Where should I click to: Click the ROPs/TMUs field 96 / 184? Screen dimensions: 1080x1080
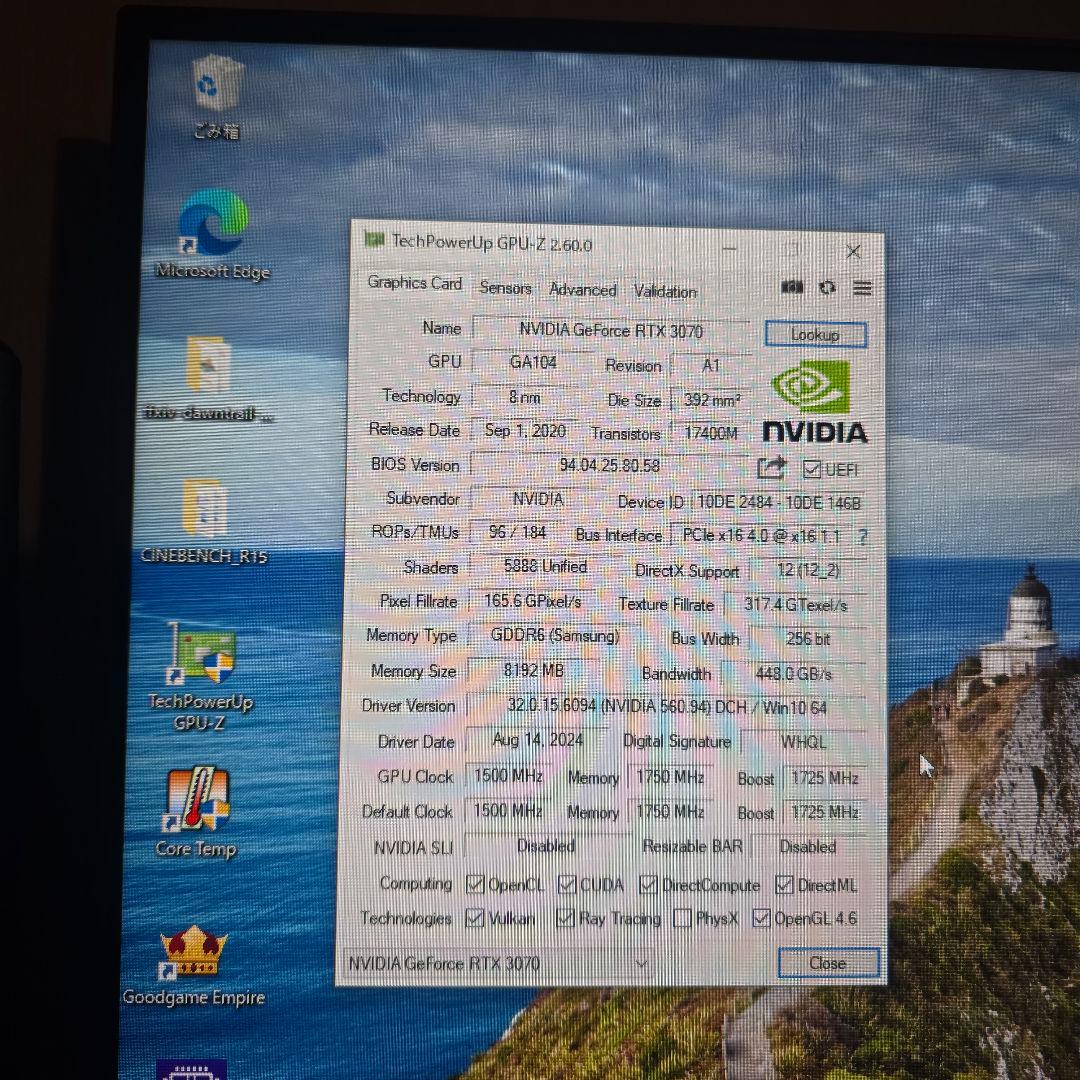point(517,532)
